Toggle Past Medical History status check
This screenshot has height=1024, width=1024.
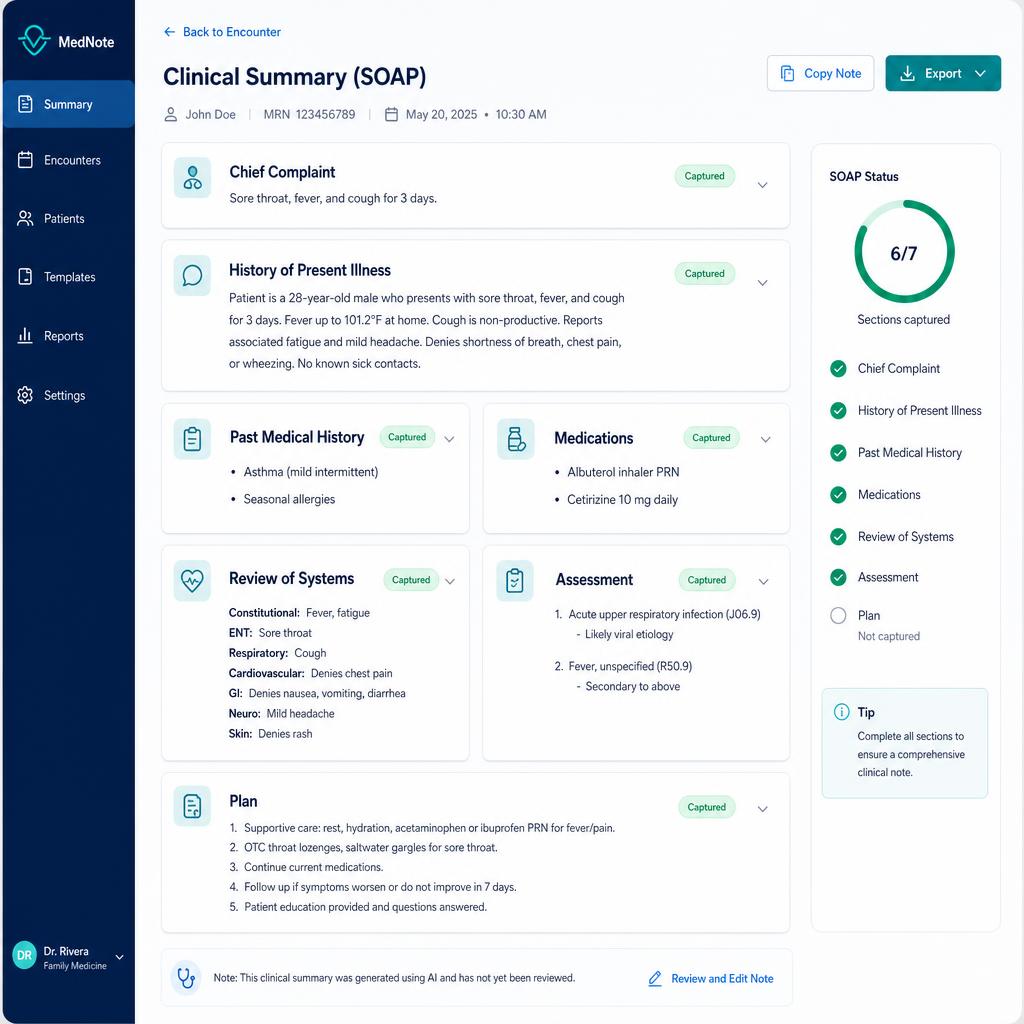point(838,453)
